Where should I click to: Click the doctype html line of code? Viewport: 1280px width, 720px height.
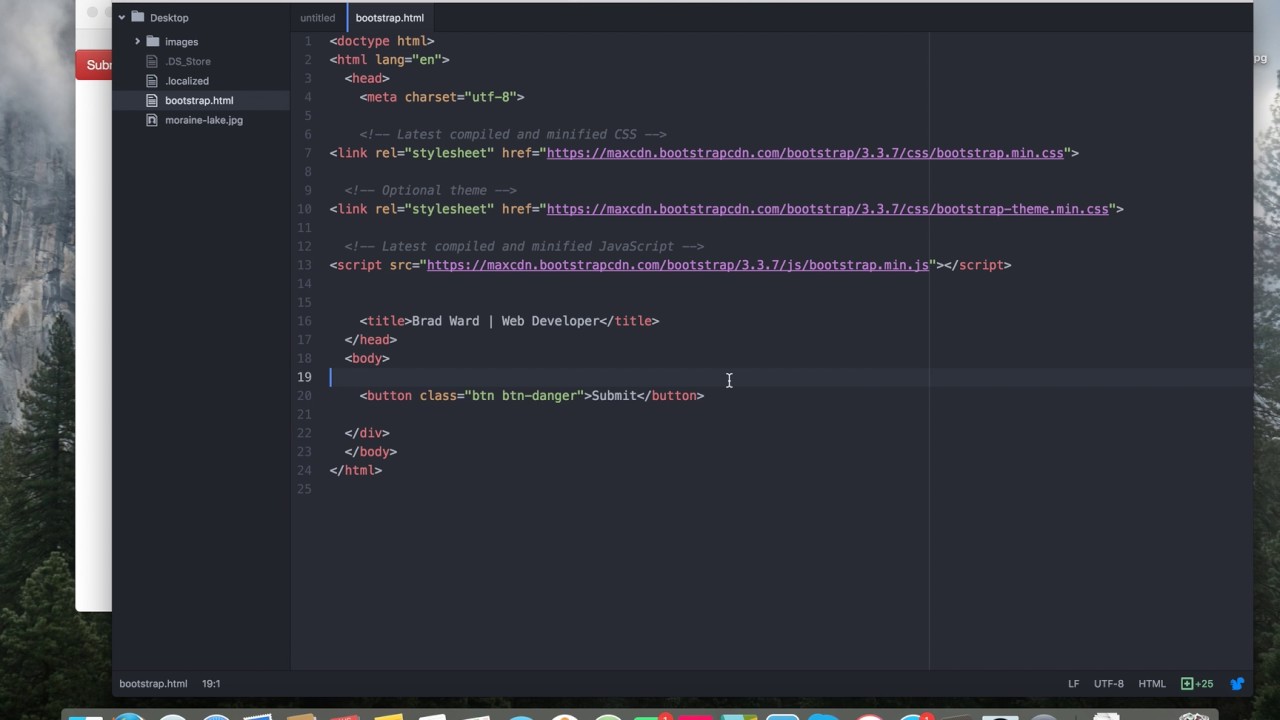(x=382, y=41)
